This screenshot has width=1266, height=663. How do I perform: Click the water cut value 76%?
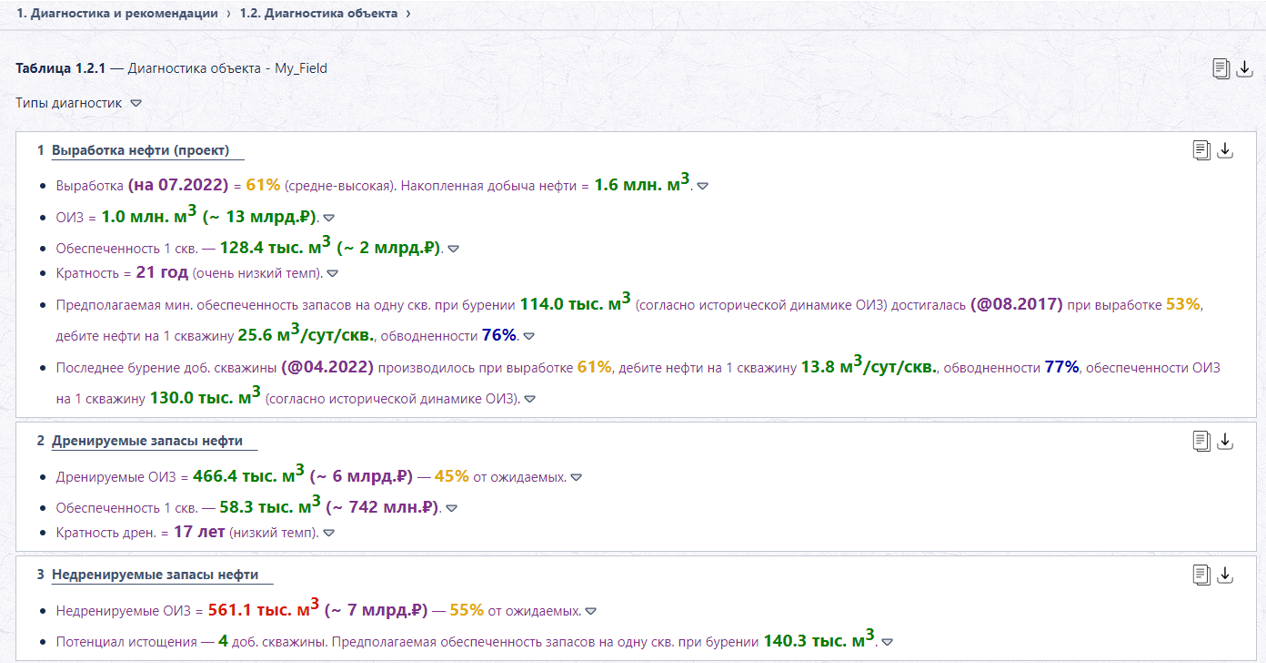click(500, 335)
